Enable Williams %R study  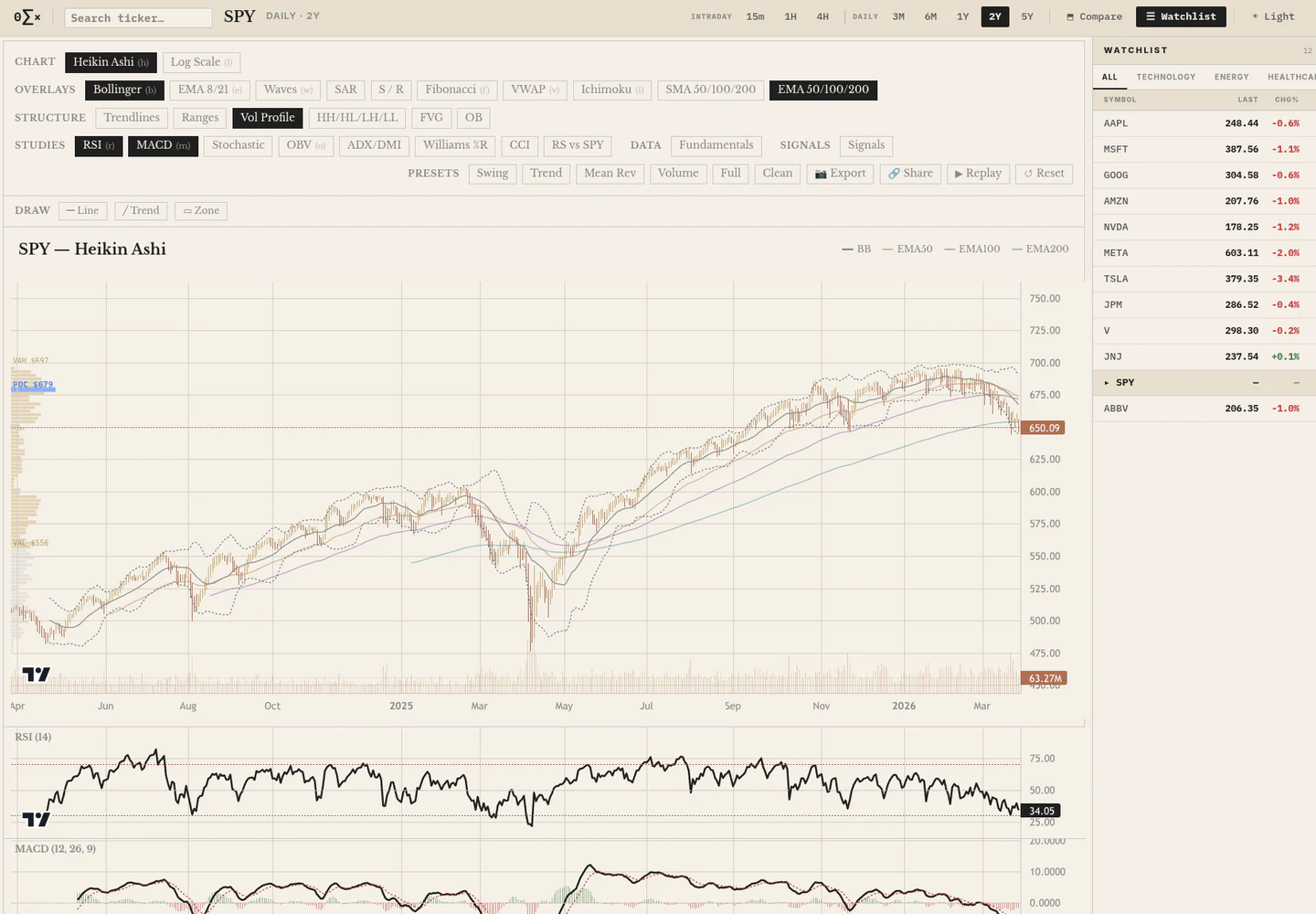tap(455, 145)
